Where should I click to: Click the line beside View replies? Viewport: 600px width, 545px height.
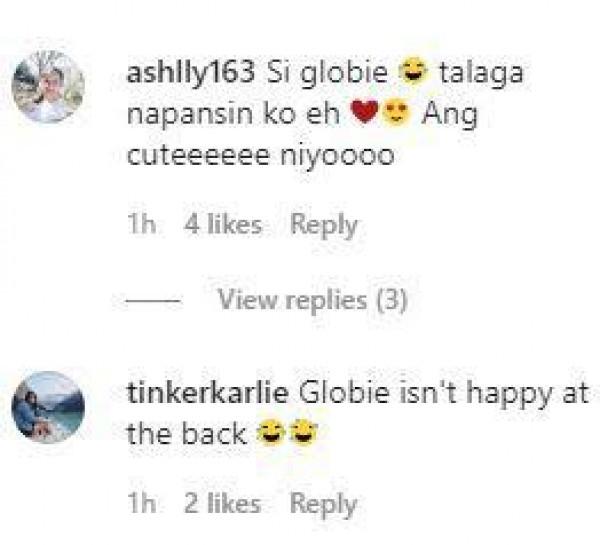(x=153, y=301)
